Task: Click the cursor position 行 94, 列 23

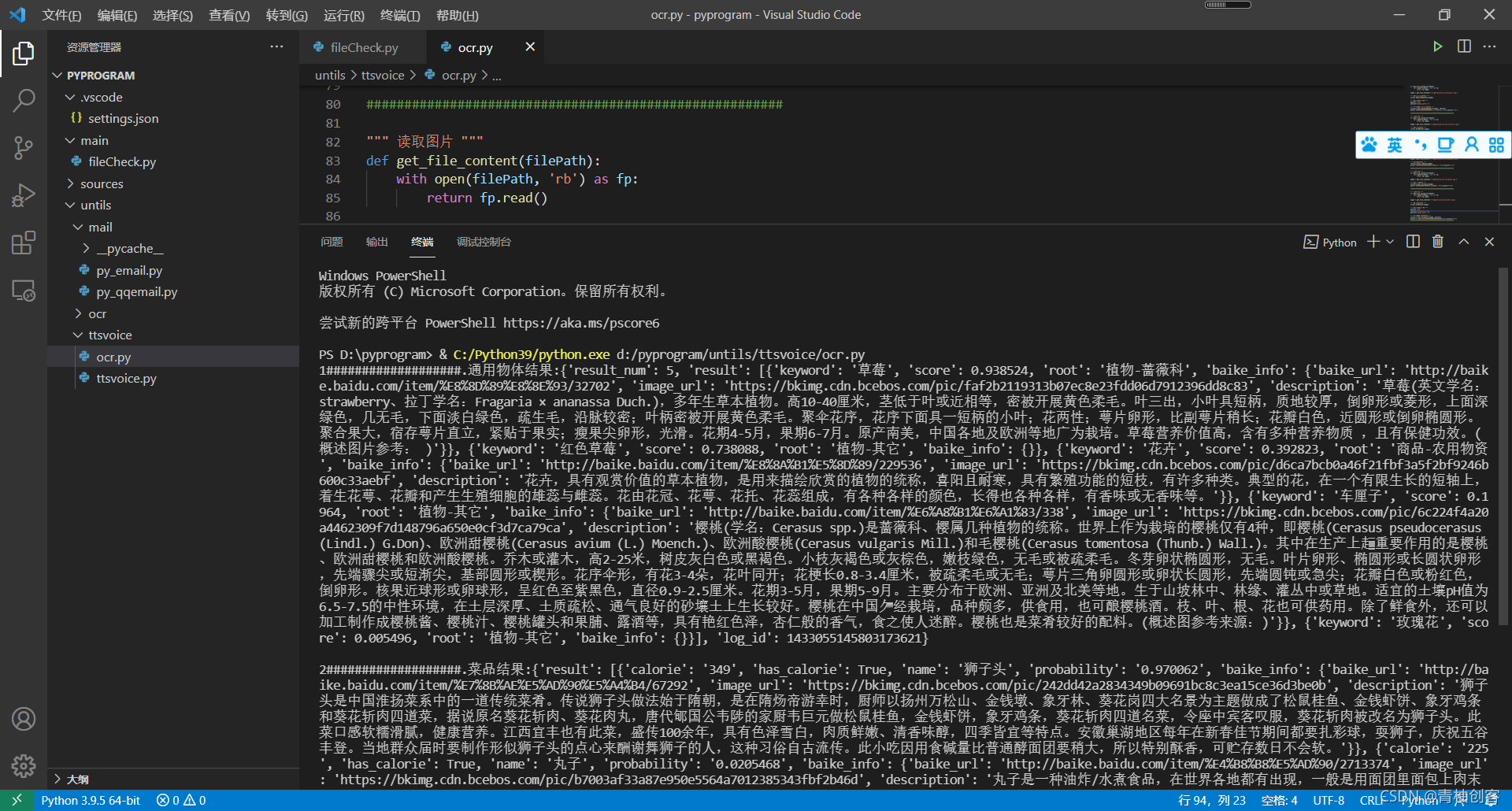Action: 1211,800
